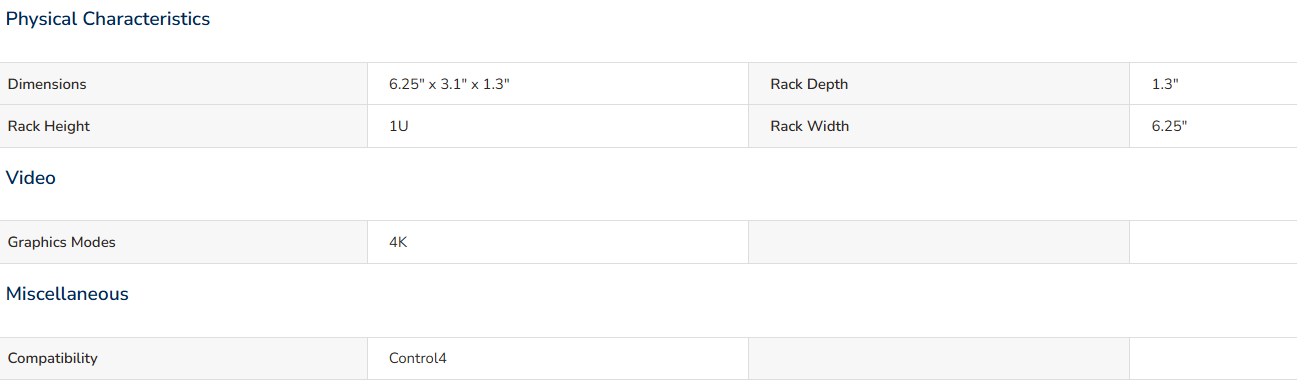Click the 1U rack height value
The width and height of the screenshot is (1297, 380).
coord(399,126)
